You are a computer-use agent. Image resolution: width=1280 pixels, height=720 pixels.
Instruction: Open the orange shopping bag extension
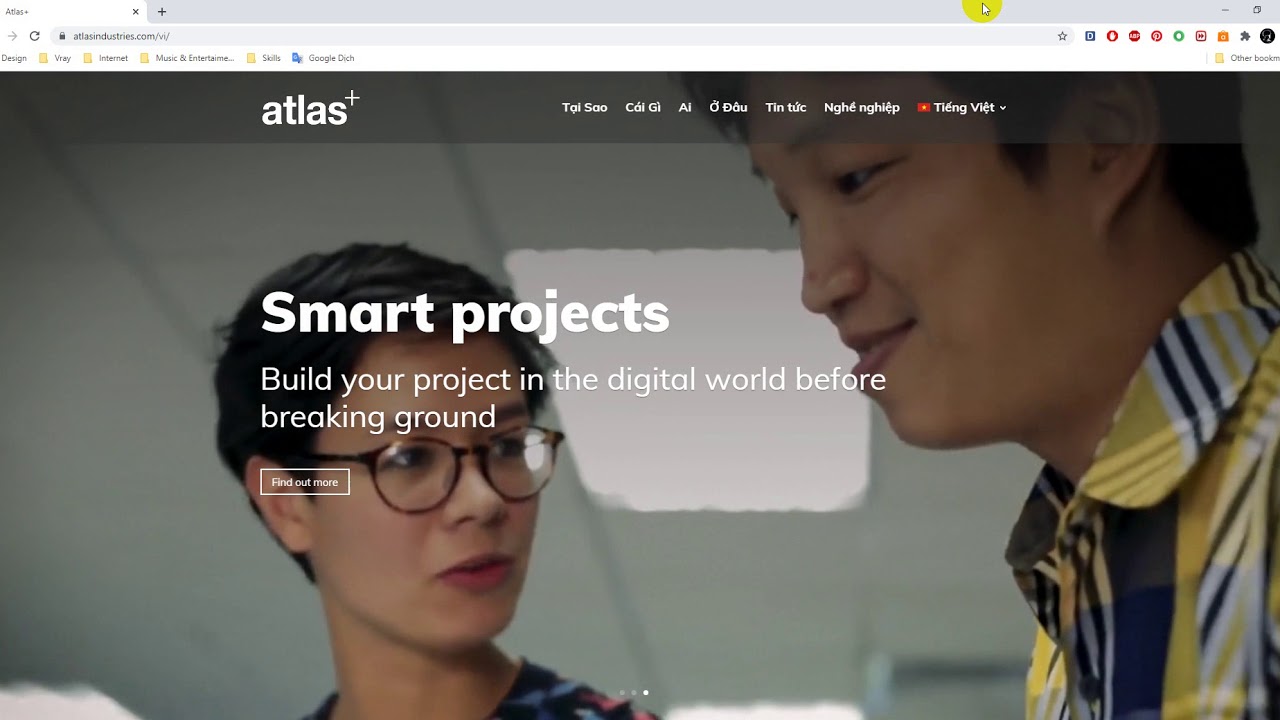click(1223, 36)
